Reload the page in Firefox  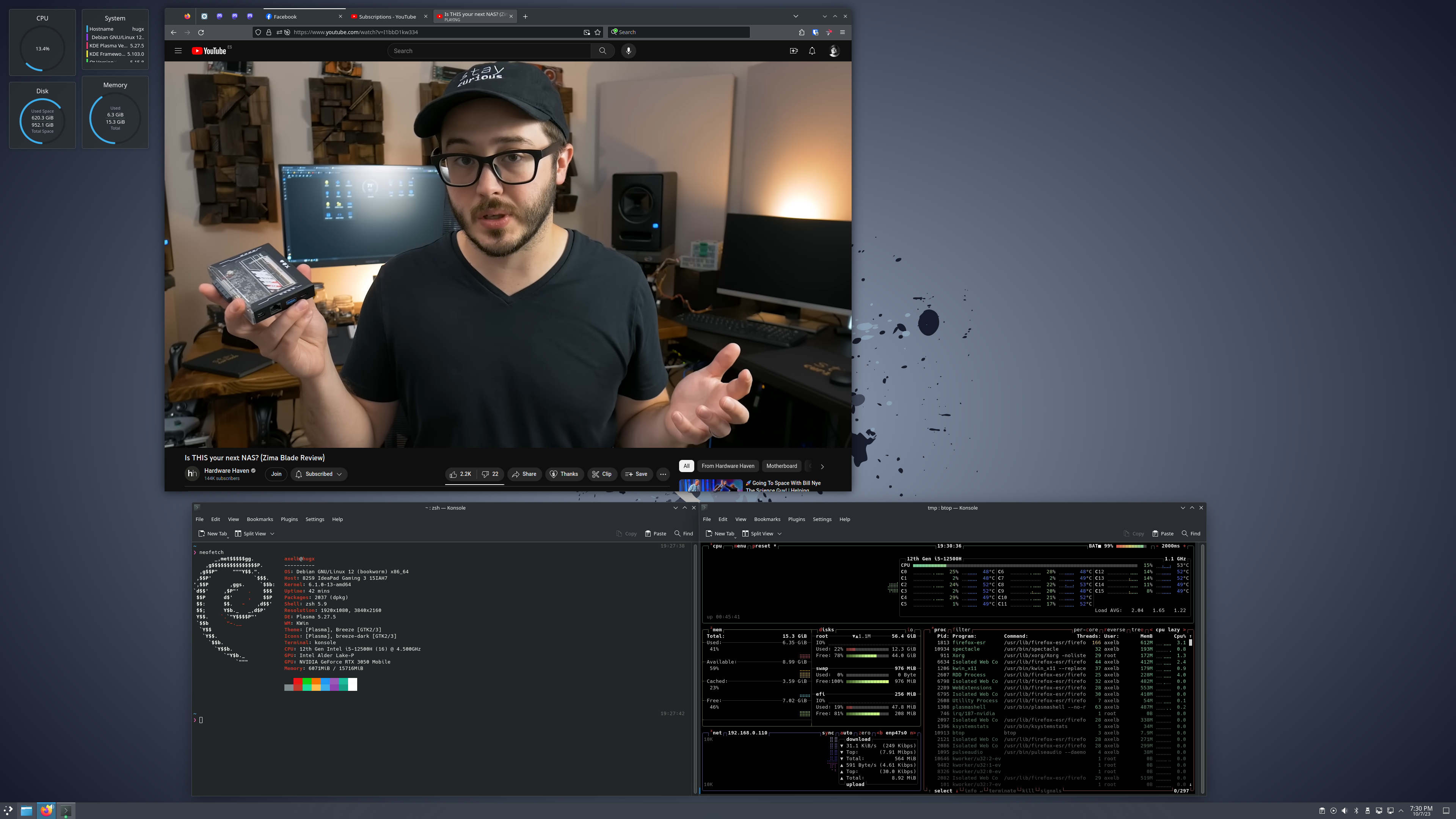pos(201,32)
